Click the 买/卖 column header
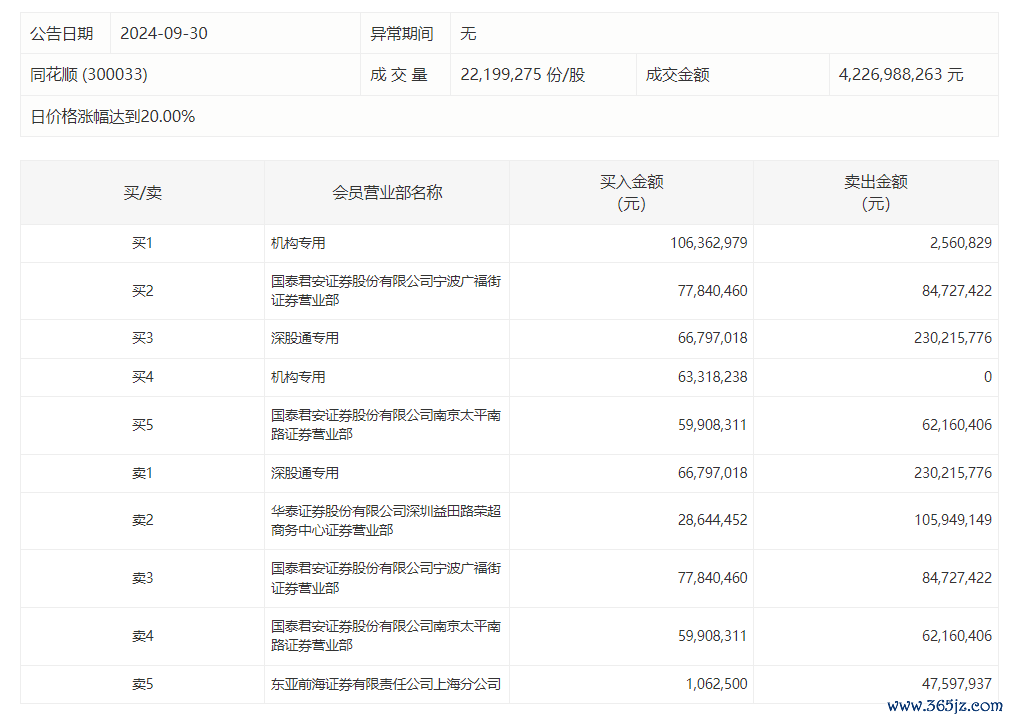Screen dimensions: 1010x721 (x=142, y=193)
